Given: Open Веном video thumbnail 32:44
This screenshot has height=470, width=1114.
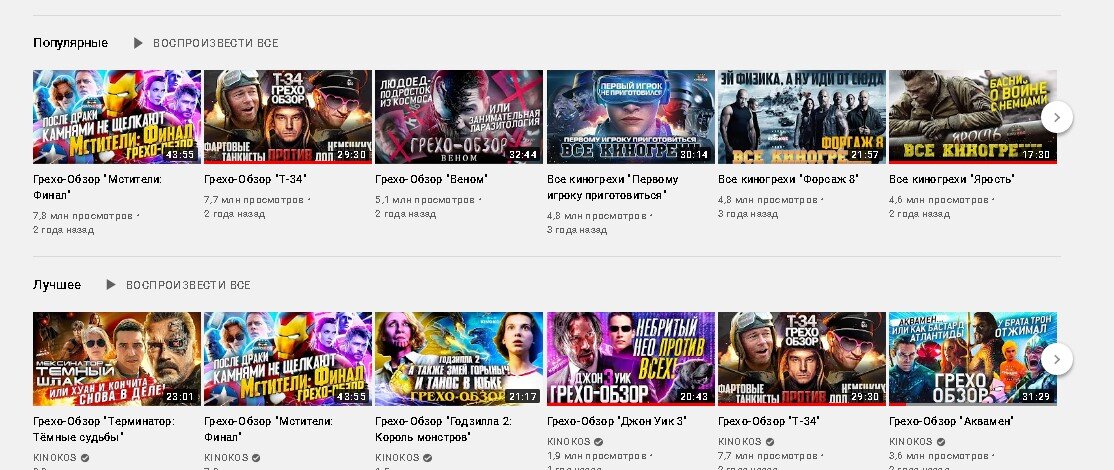Looking at the screenshot, I should pos(459,117).
